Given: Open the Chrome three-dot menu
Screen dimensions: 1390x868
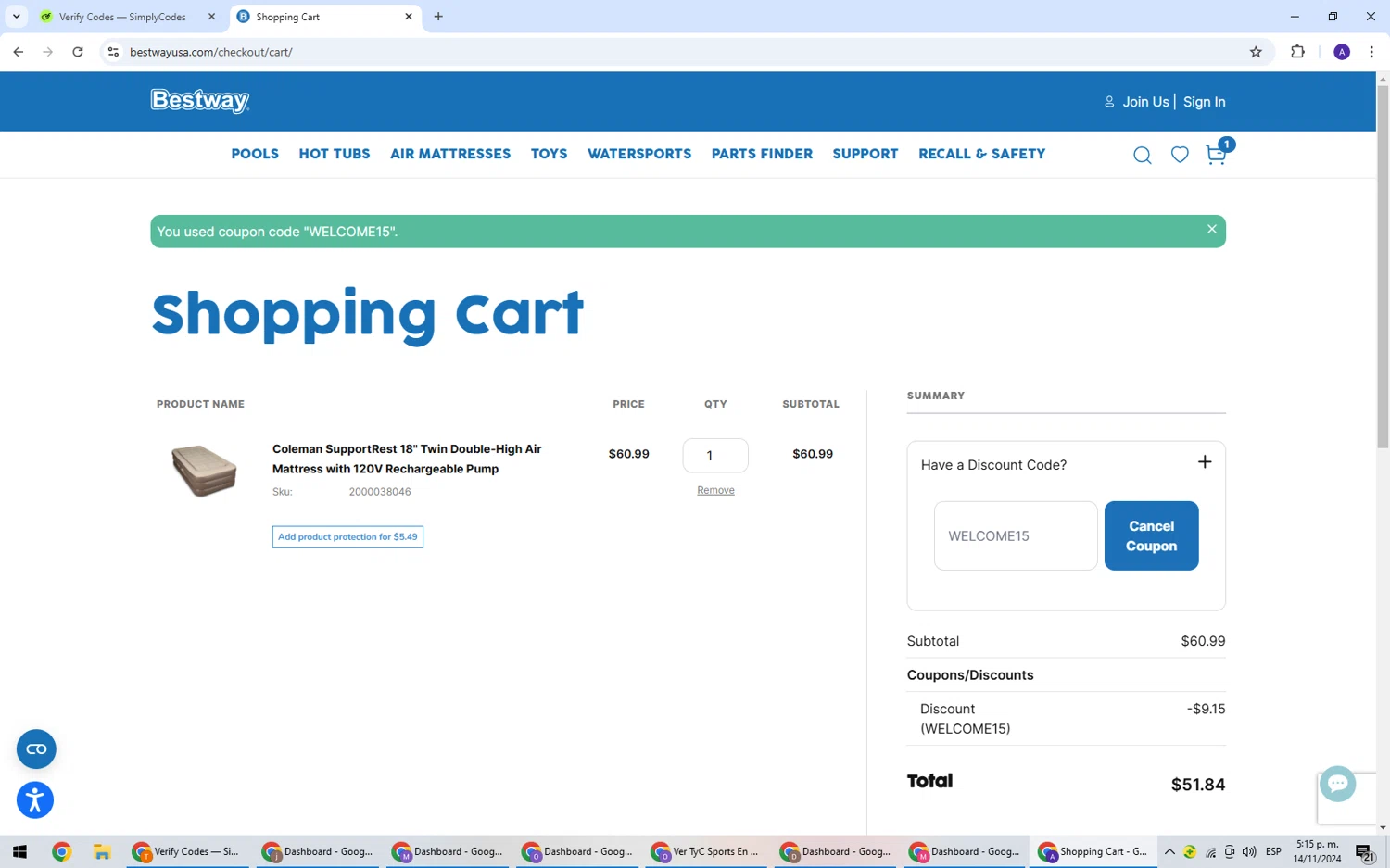Looking at the screenshot, I should pos(1371,52).
